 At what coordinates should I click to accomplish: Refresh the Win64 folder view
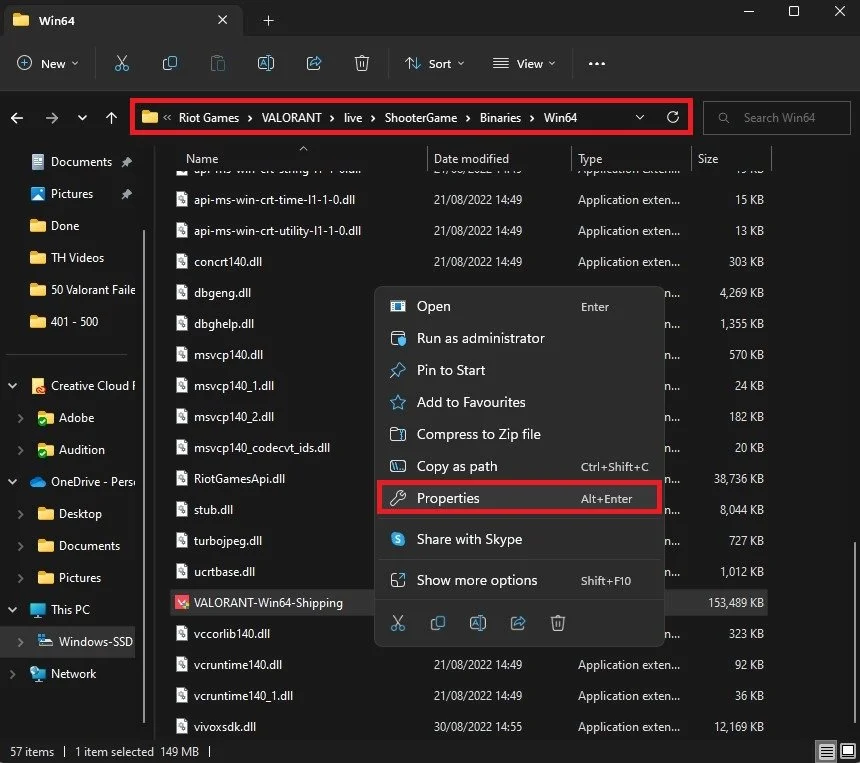point(672,117)
